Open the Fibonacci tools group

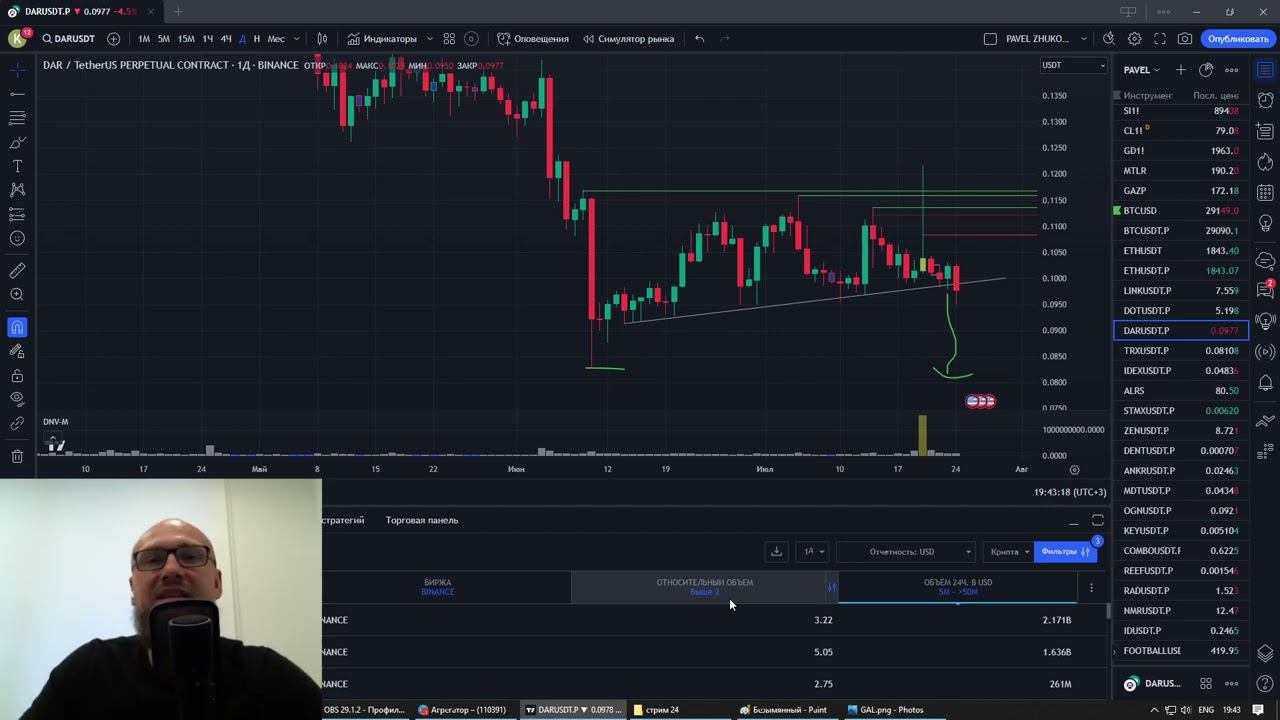point(17,118)
